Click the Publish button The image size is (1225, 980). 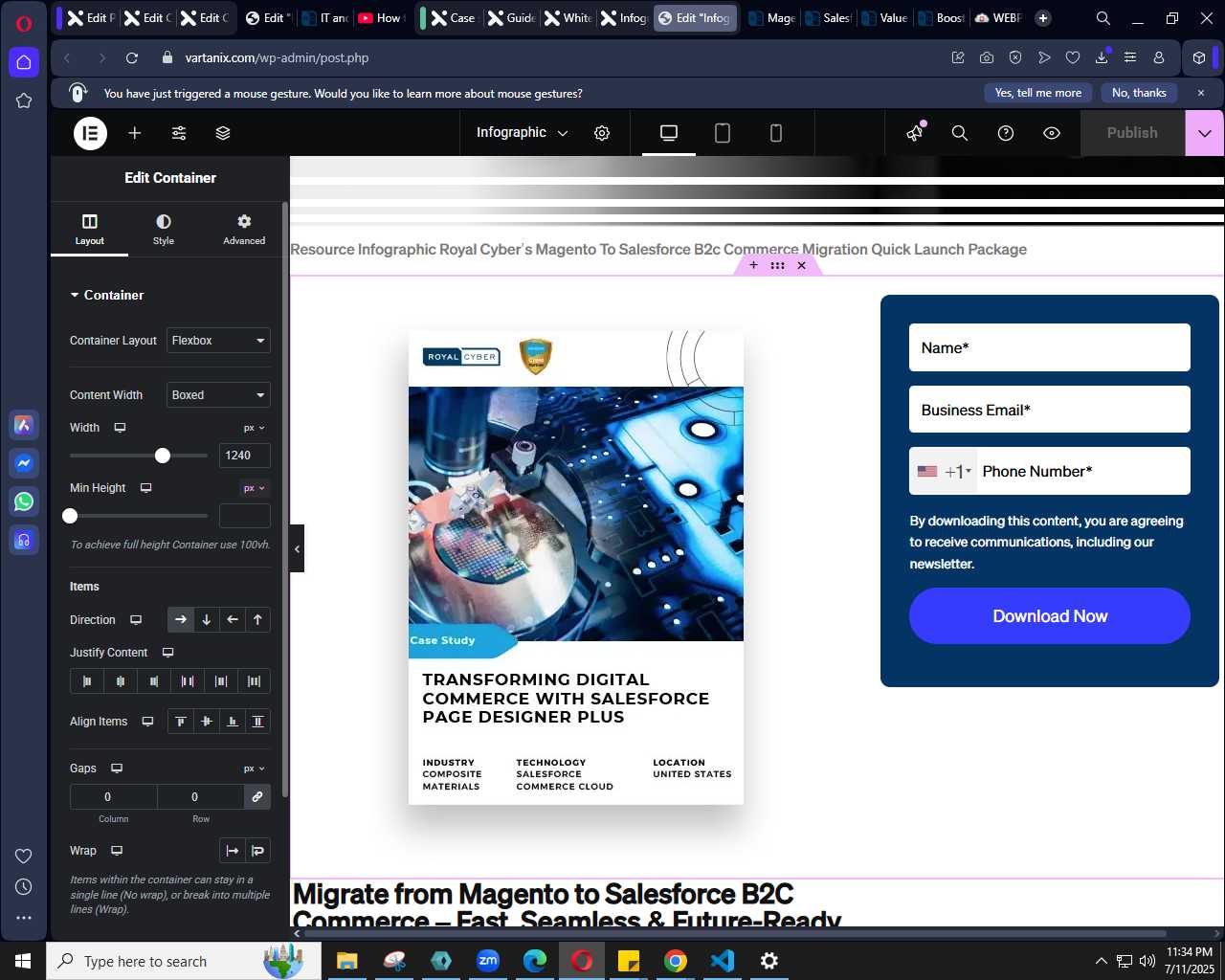pyautogui.click(x=1132, y=133)
